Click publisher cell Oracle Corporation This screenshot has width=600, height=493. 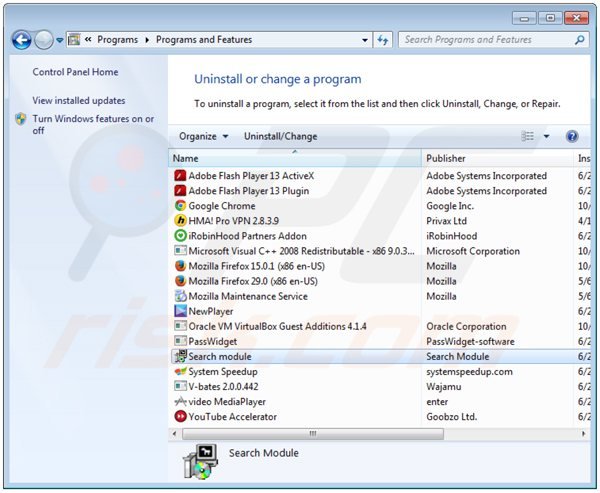pyautogui.click(x=466, y=326)
